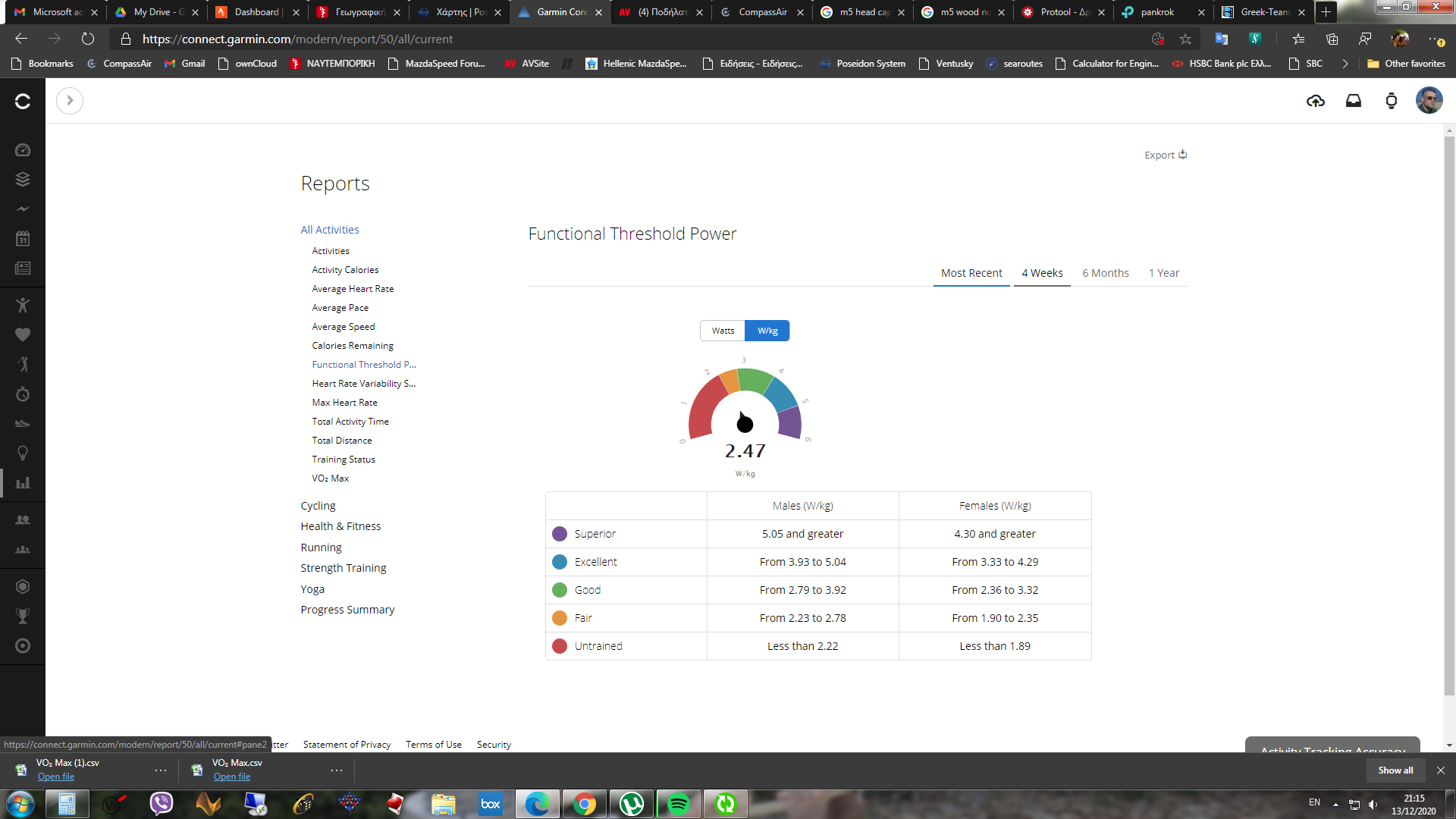This screenshot has width=1456, height=819.
Task: Open the Average Pace report
Action: (340, 308)
